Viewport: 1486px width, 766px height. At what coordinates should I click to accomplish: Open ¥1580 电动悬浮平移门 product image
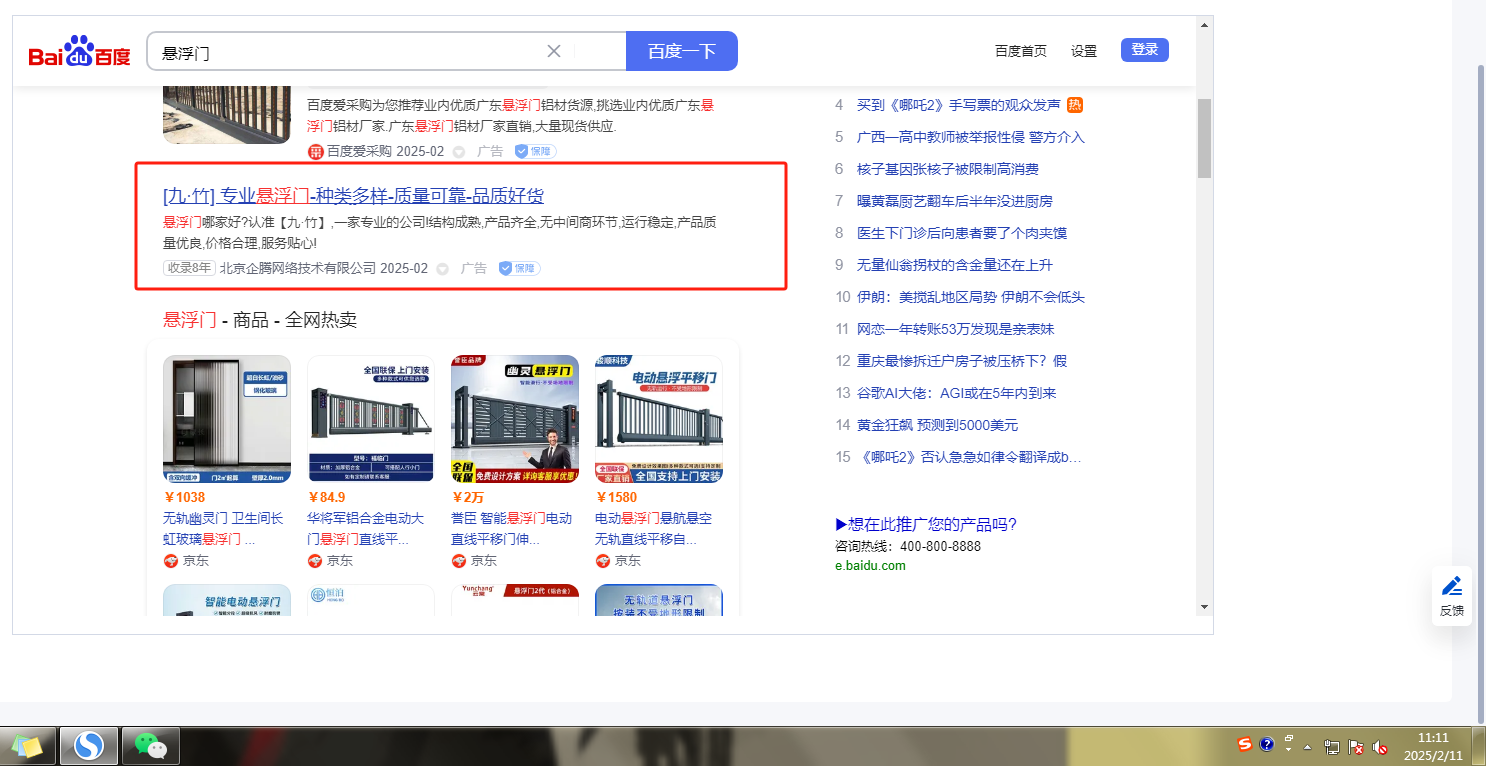click(x=659, y=419)
